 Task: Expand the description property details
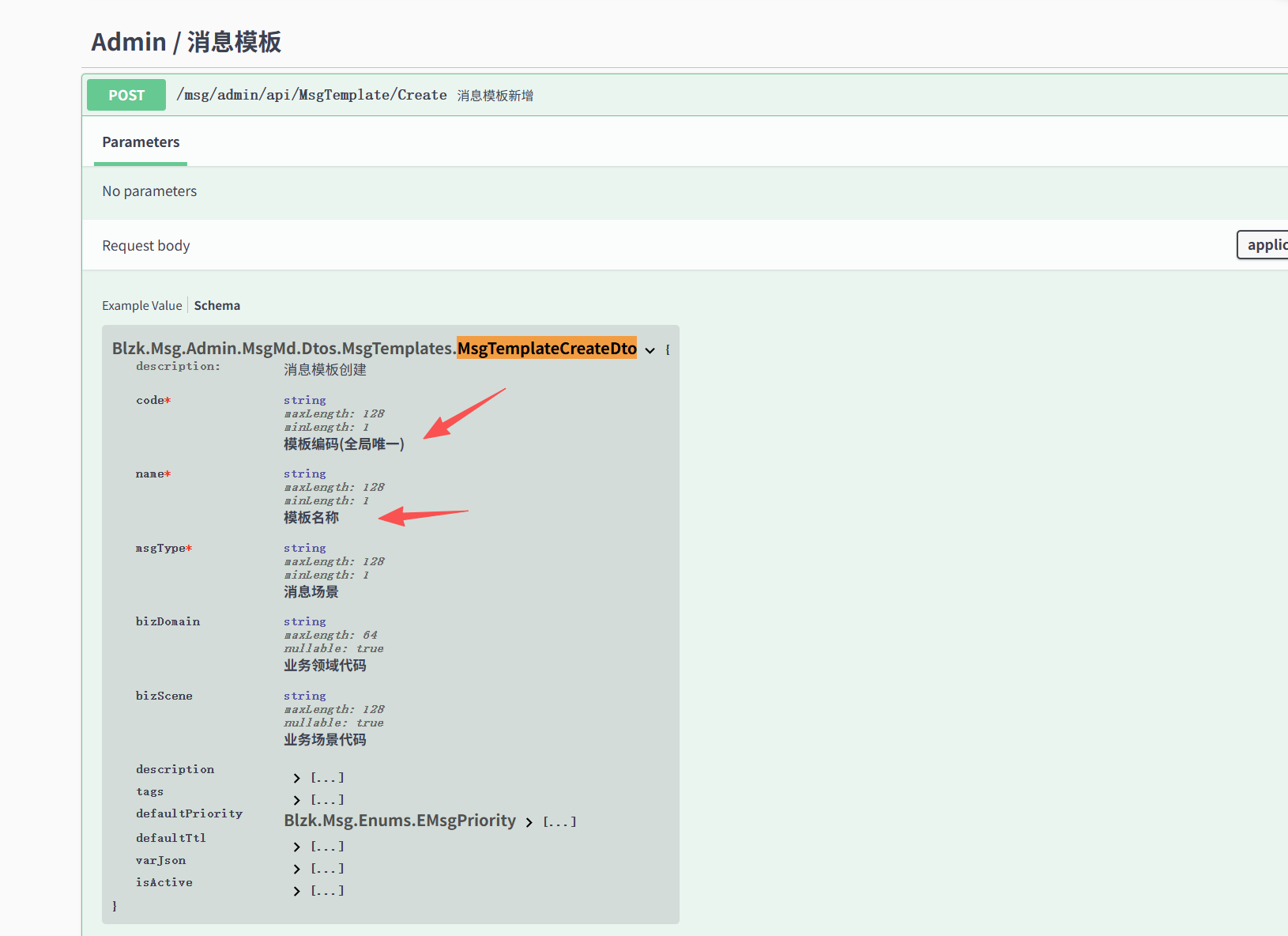point(297,779)
